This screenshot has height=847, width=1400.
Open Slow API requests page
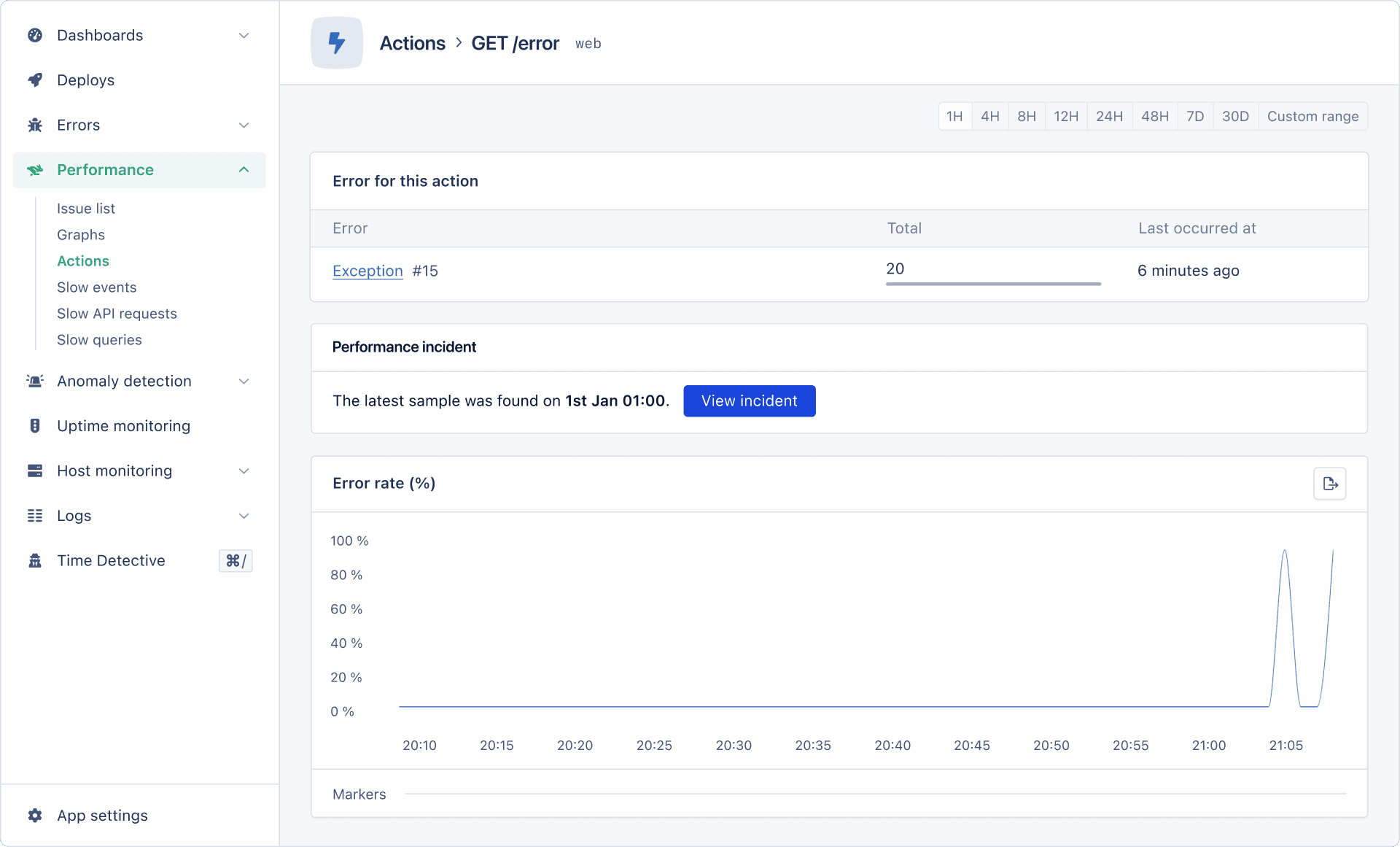coord(117,314)
